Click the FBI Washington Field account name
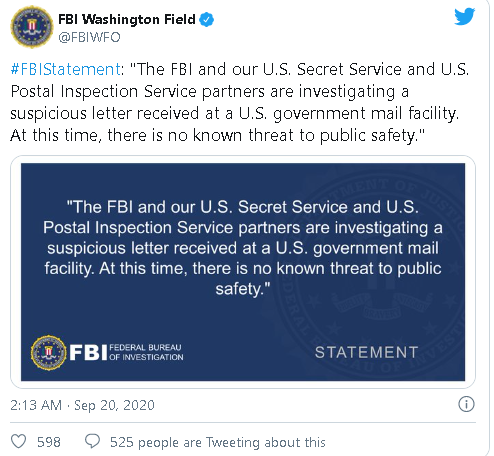The image size is (494, 456). [127, 19]
